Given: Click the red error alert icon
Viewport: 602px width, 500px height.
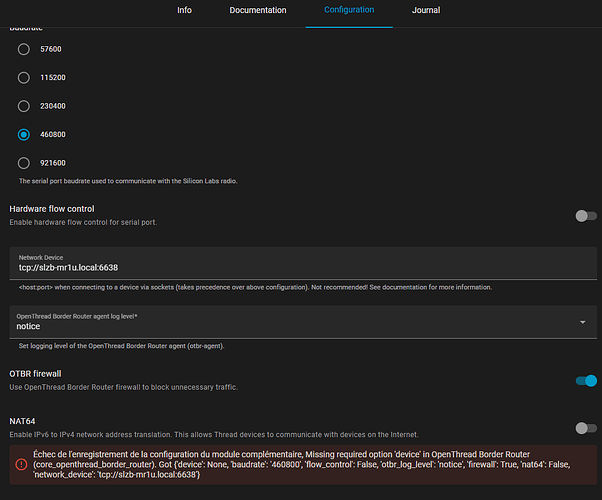Looking at the screenshot, I should (x=21, y=464).
